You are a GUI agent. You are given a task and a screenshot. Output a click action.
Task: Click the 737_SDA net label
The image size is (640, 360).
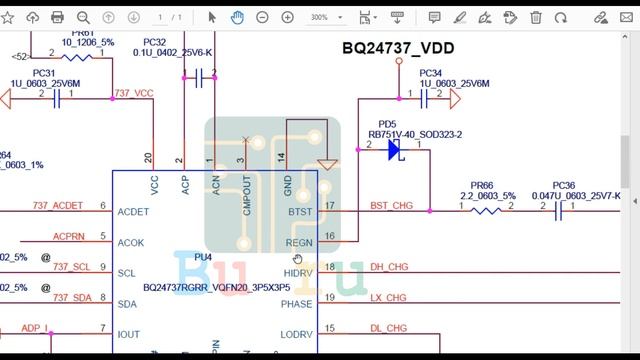[72, 298]
